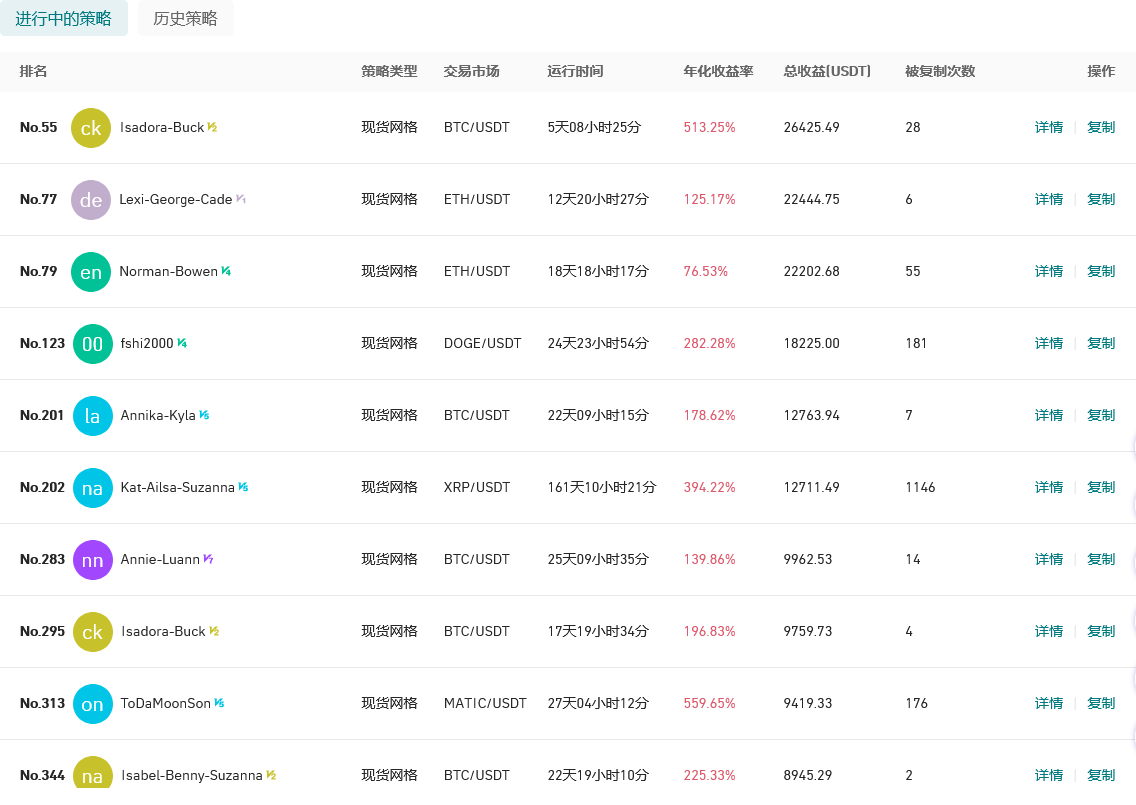Click the 1146 copy count value

(x=920, y=487)
